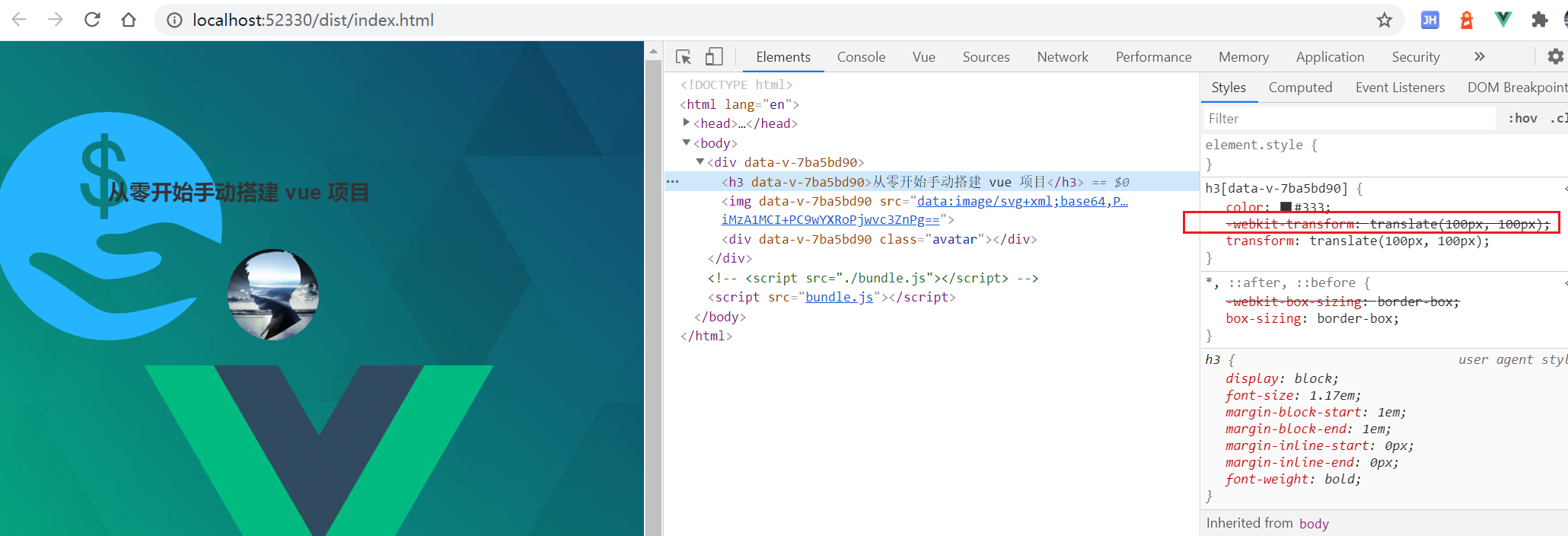
Task: Reload the page with refresh icon
Action: pos(92,20)
